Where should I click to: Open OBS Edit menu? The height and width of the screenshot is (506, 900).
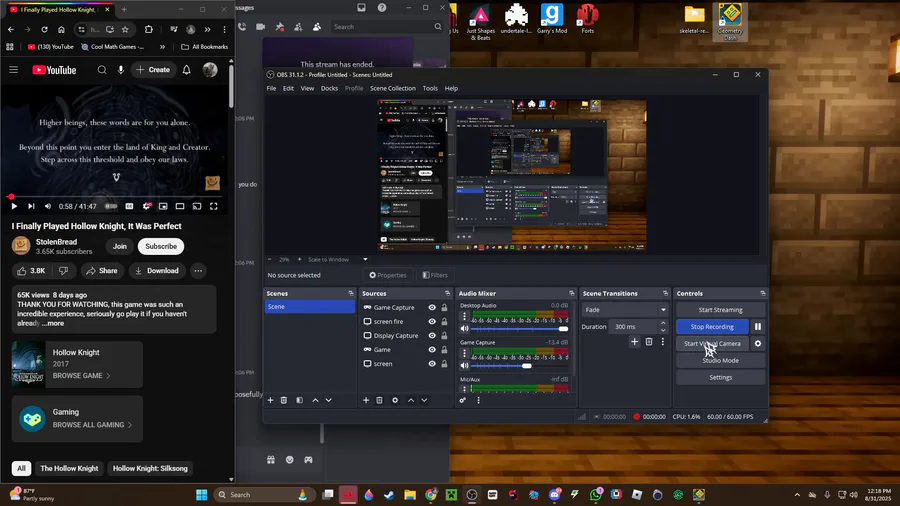(x=288, y=88)
